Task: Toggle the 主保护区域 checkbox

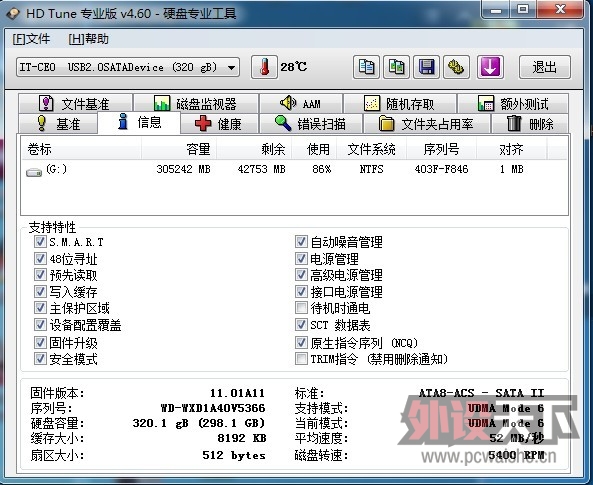Action: click(x=40, y=308)
